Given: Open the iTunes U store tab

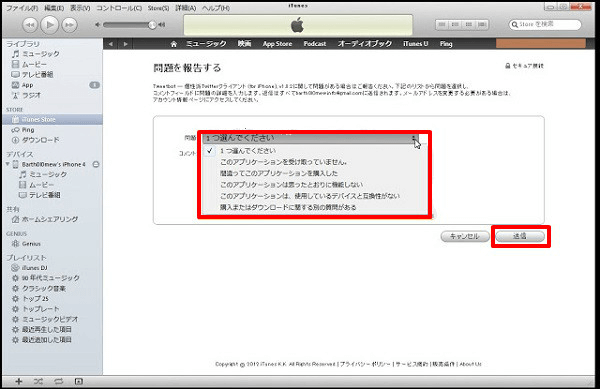Looking at the screenshot, I should pos(415,44).
